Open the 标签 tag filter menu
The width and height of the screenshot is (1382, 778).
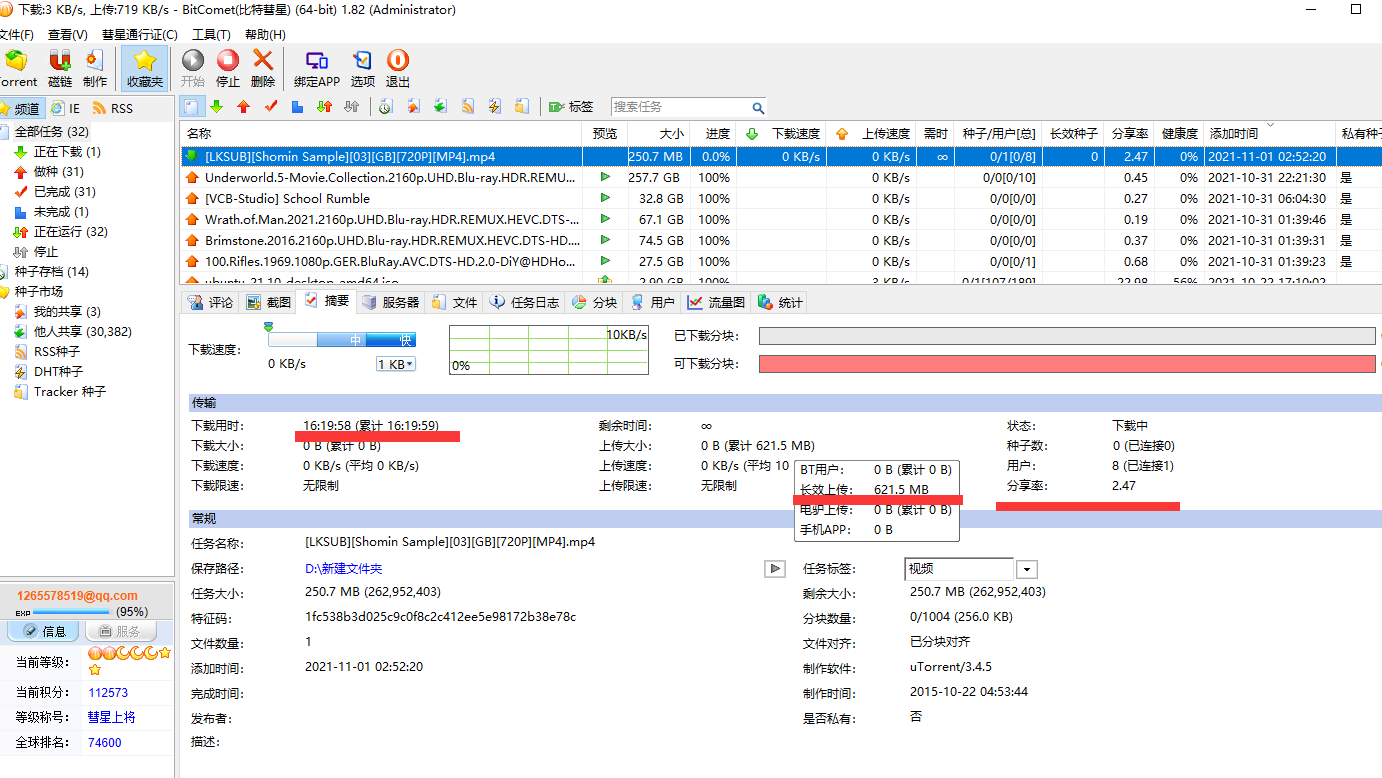571,107
